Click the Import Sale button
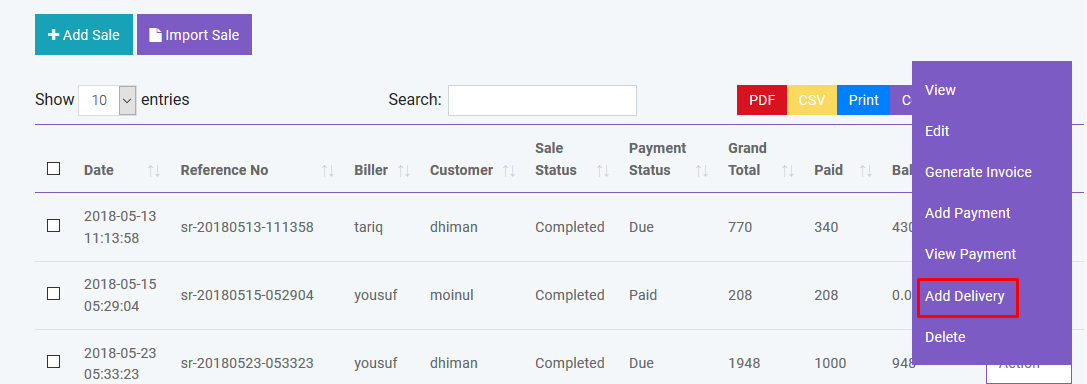 point(194,35)
